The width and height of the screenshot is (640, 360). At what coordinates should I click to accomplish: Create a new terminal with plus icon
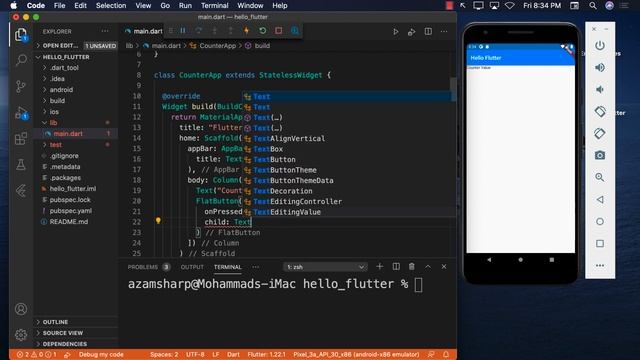380,267
